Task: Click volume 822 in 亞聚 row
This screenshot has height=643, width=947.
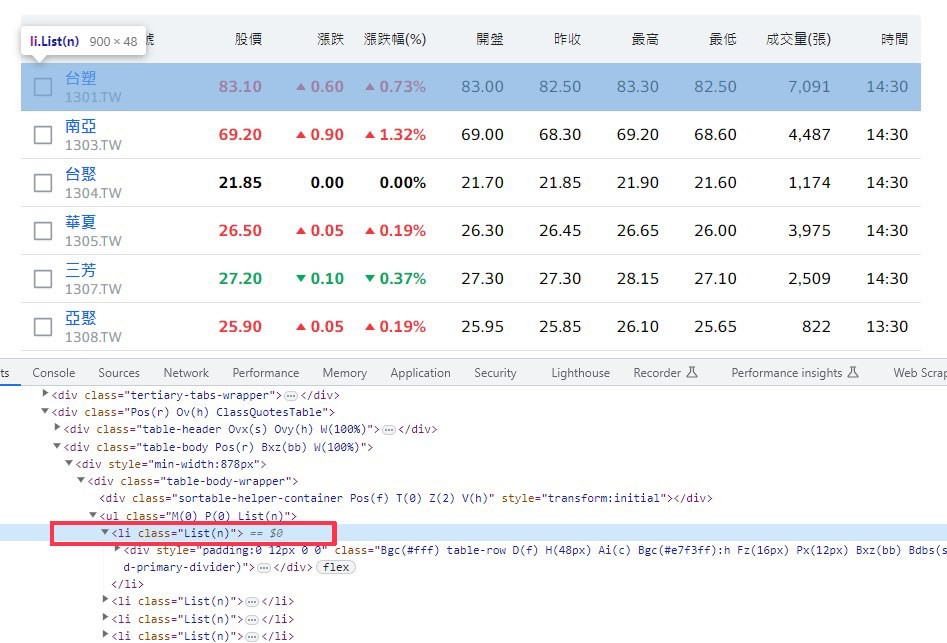Action: pyautogui.click(x=816, y=327)
